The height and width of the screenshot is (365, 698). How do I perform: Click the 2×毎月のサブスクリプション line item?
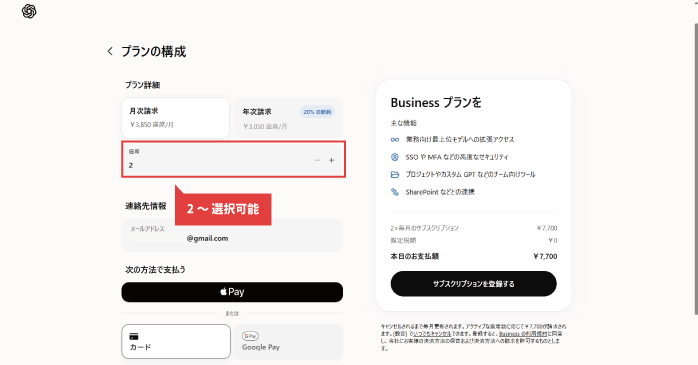[x=474, y=228]
